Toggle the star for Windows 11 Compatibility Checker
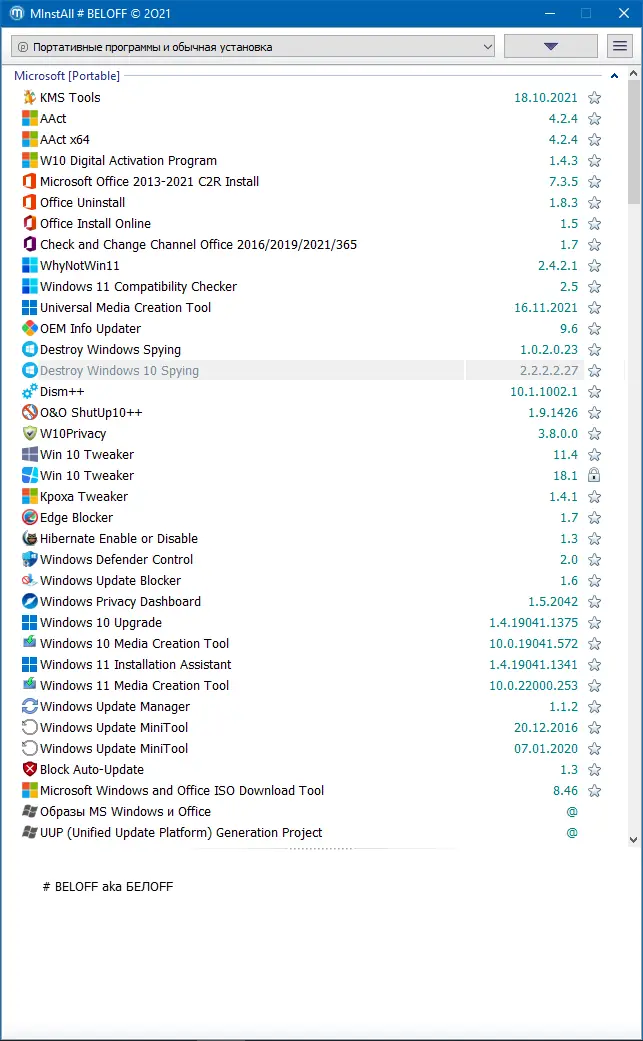643x1041 pixels. tap(595, 287)
